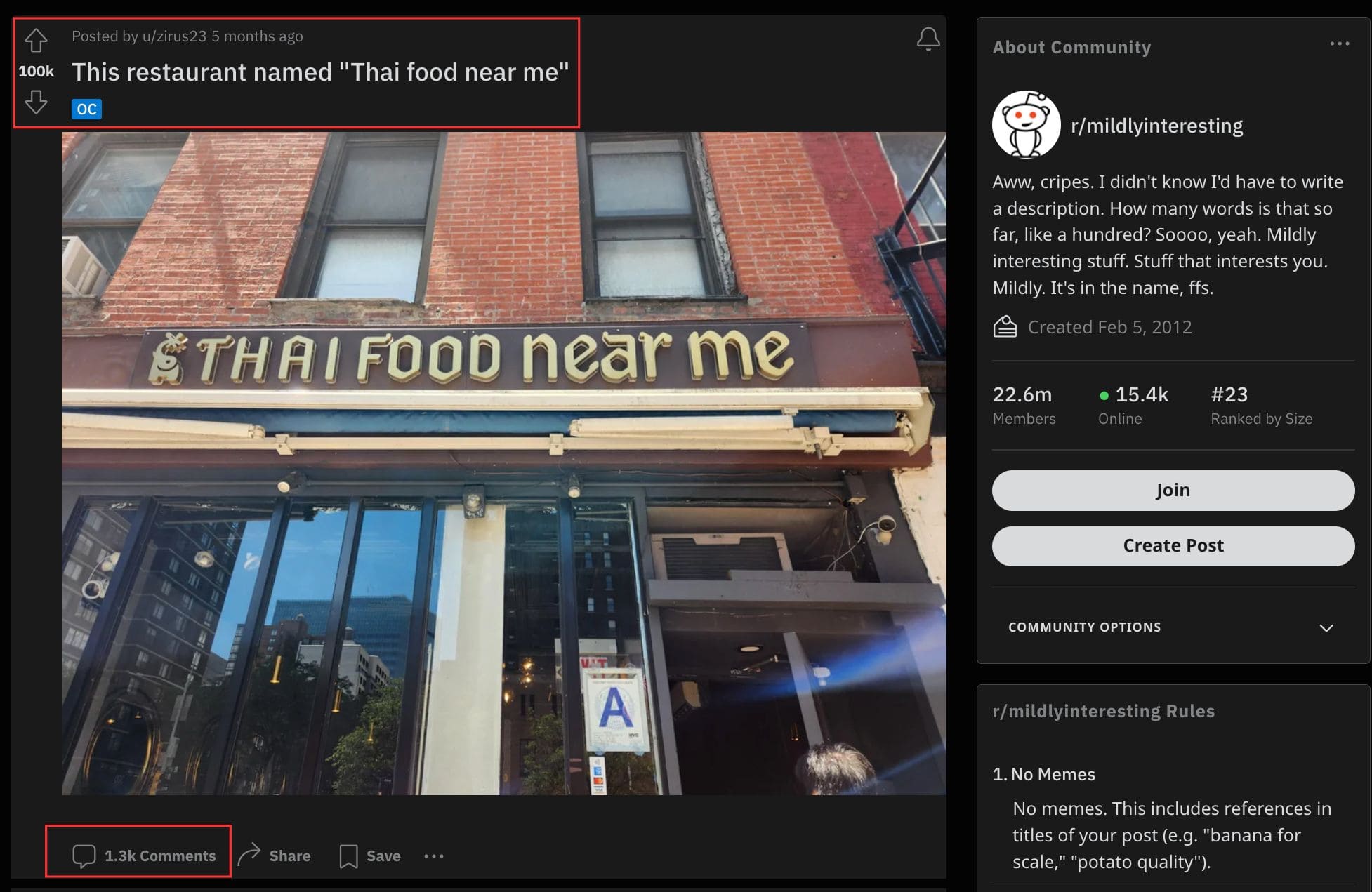Open the r/mildlyinteresting community link

pos(1156,126)
